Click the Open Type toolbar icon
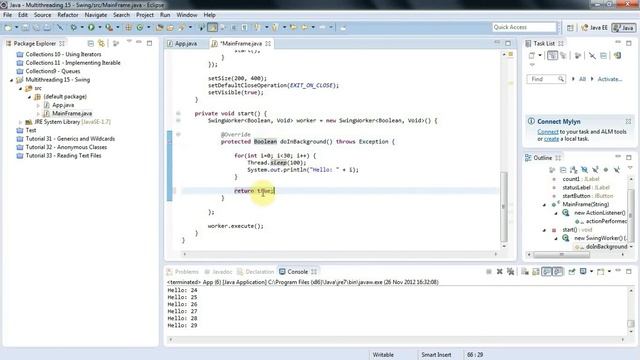The image size is (640, 360). pos(160,27)
